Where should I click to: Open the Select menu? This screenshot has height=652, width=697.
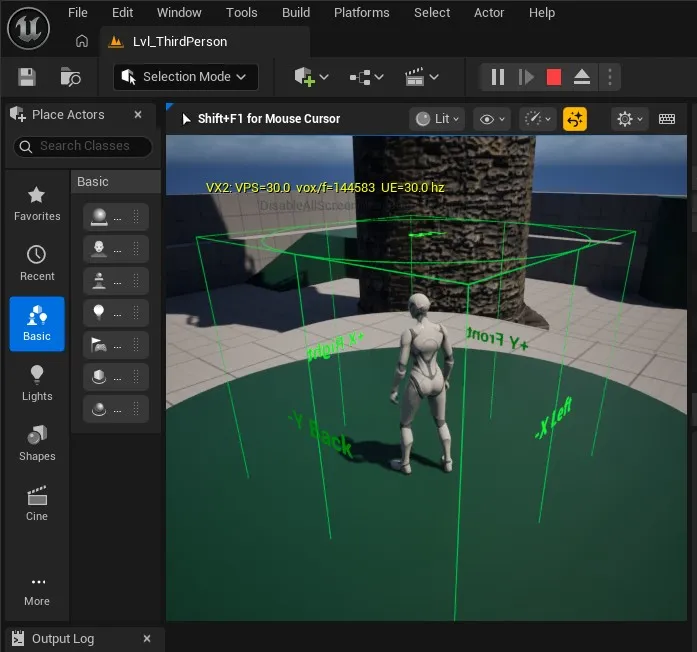pyautogui.click(x=432, y=13)
